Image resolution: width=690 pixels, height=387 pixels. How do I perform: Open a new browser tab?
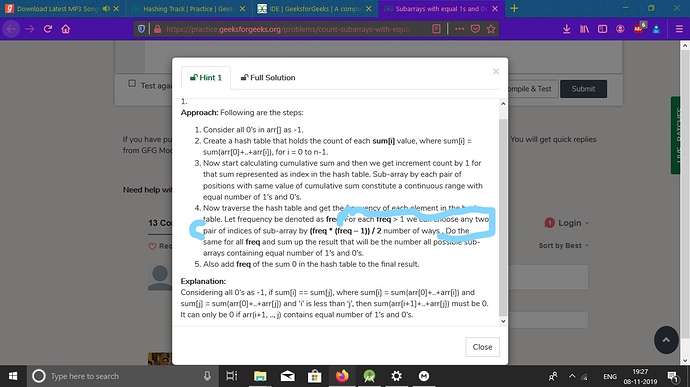coord(514,8)
